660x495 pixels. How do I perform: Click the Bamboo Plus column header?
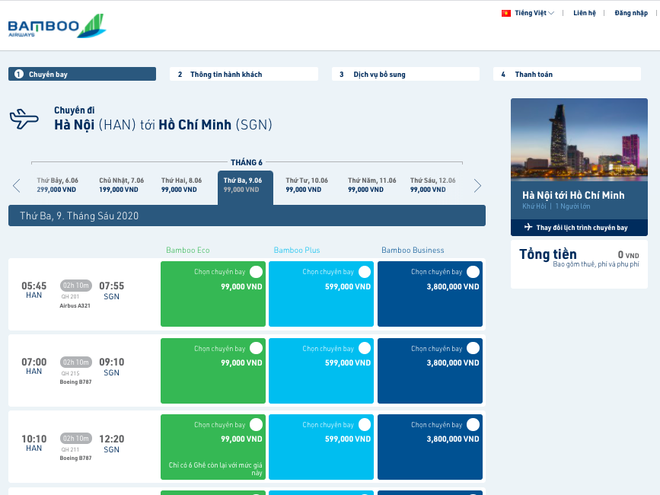pos(296,250)
